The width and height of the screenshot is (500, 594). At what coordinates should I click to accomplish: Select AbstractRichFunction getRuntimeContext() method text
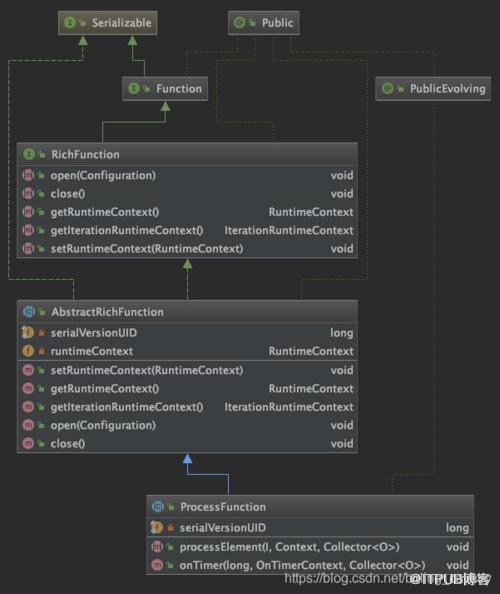pos(105,389)
